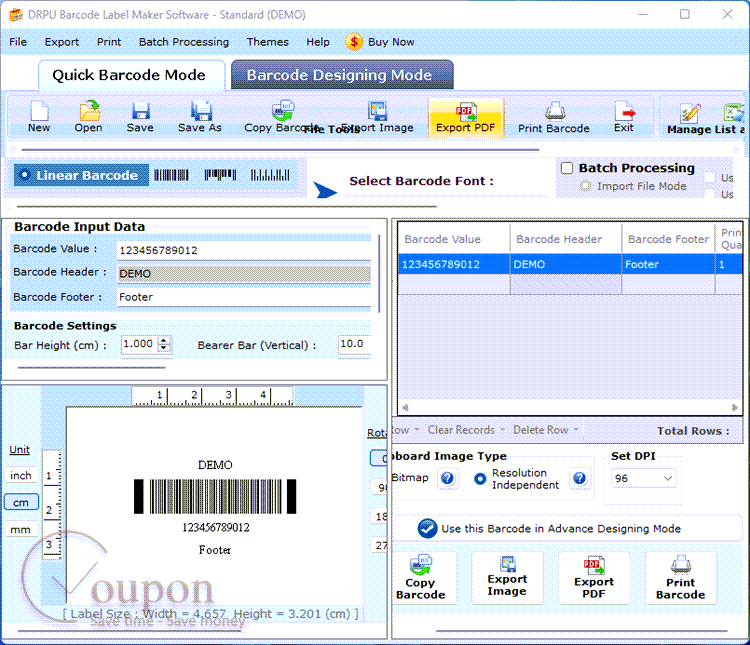Click the New file toolbar icon
Viewport: 750px width, 645px height.
(x=39, y=117)
